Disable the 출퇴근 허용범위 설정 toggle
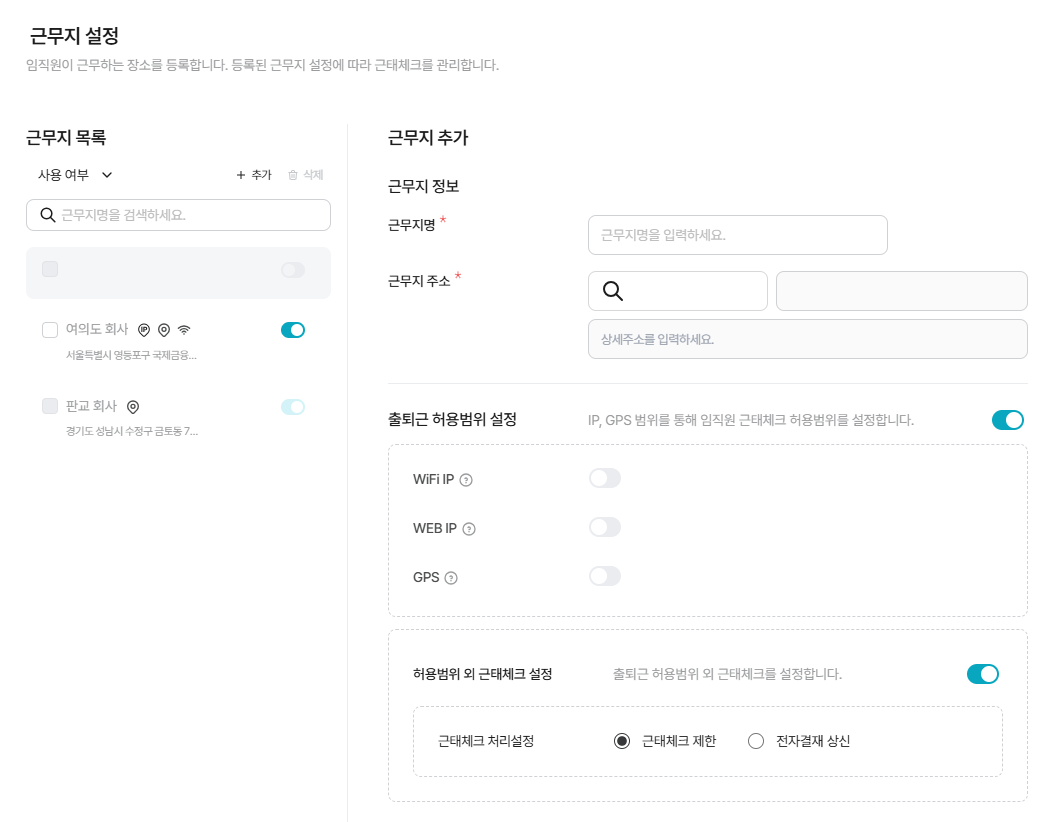This screenshot has height=822, width=1047. pos(1007,420)
